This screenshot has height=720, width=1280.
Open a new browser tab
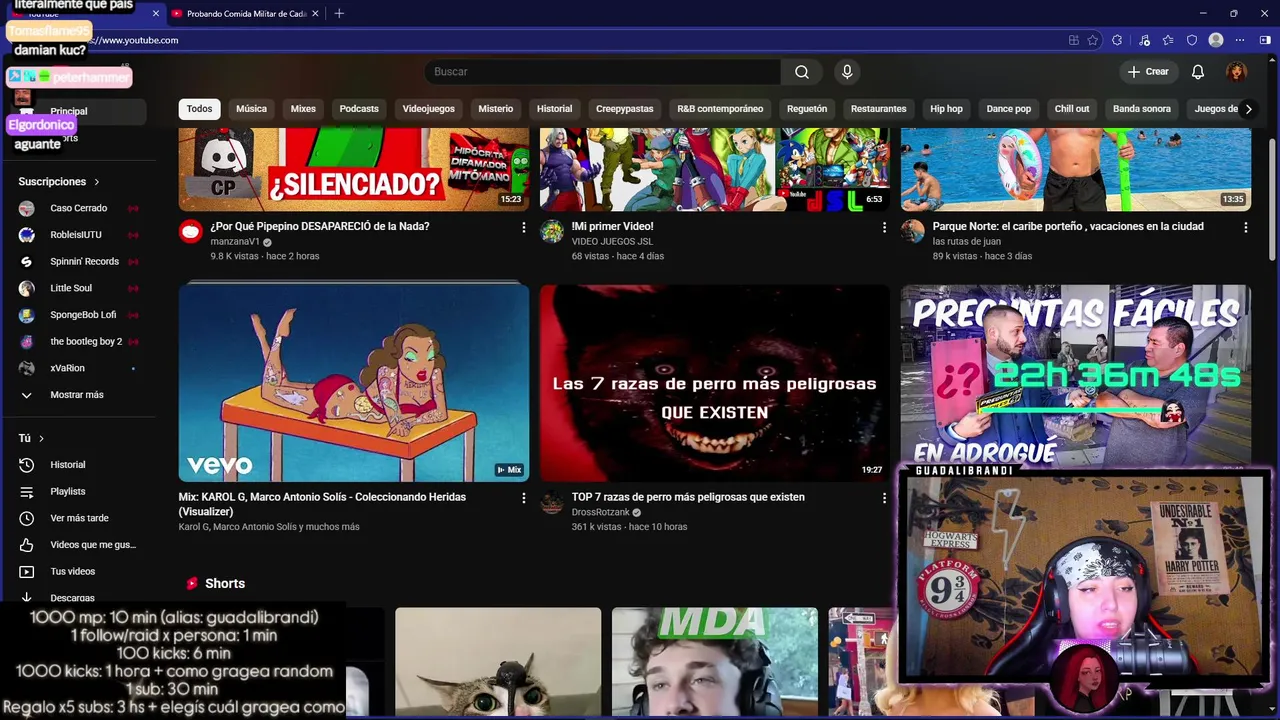point(339,13)
